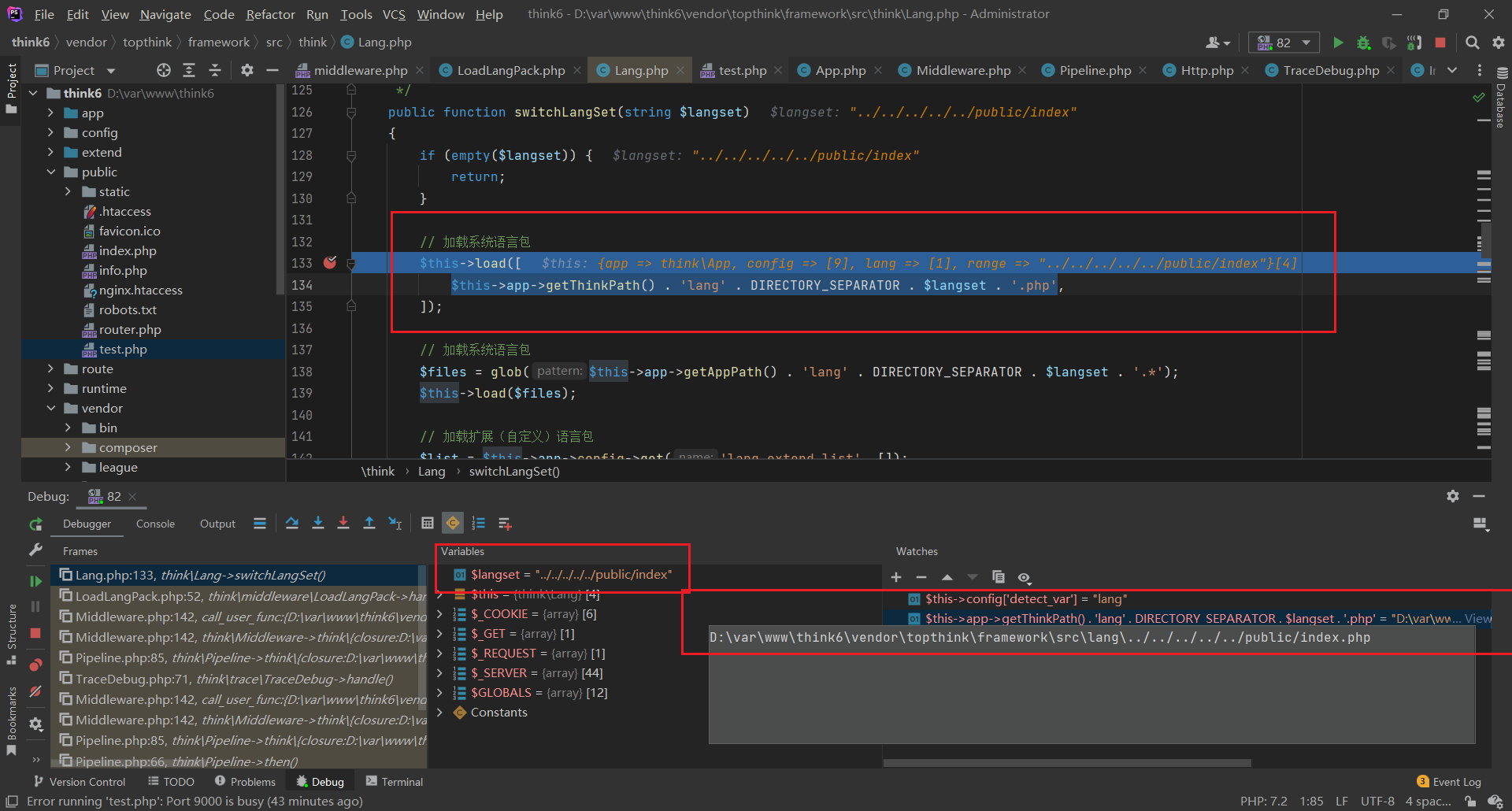1512x811 pixels.
Task: Toggle the Bookmarks tool window side button
Action: click(11, 720)
